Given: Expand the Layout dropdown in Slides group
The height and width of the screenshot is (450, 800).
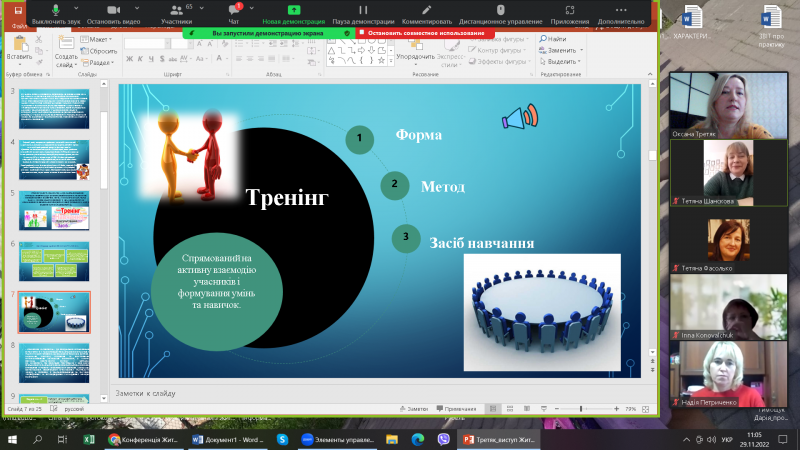Looking at the screenshot, I should pos(96,39).
